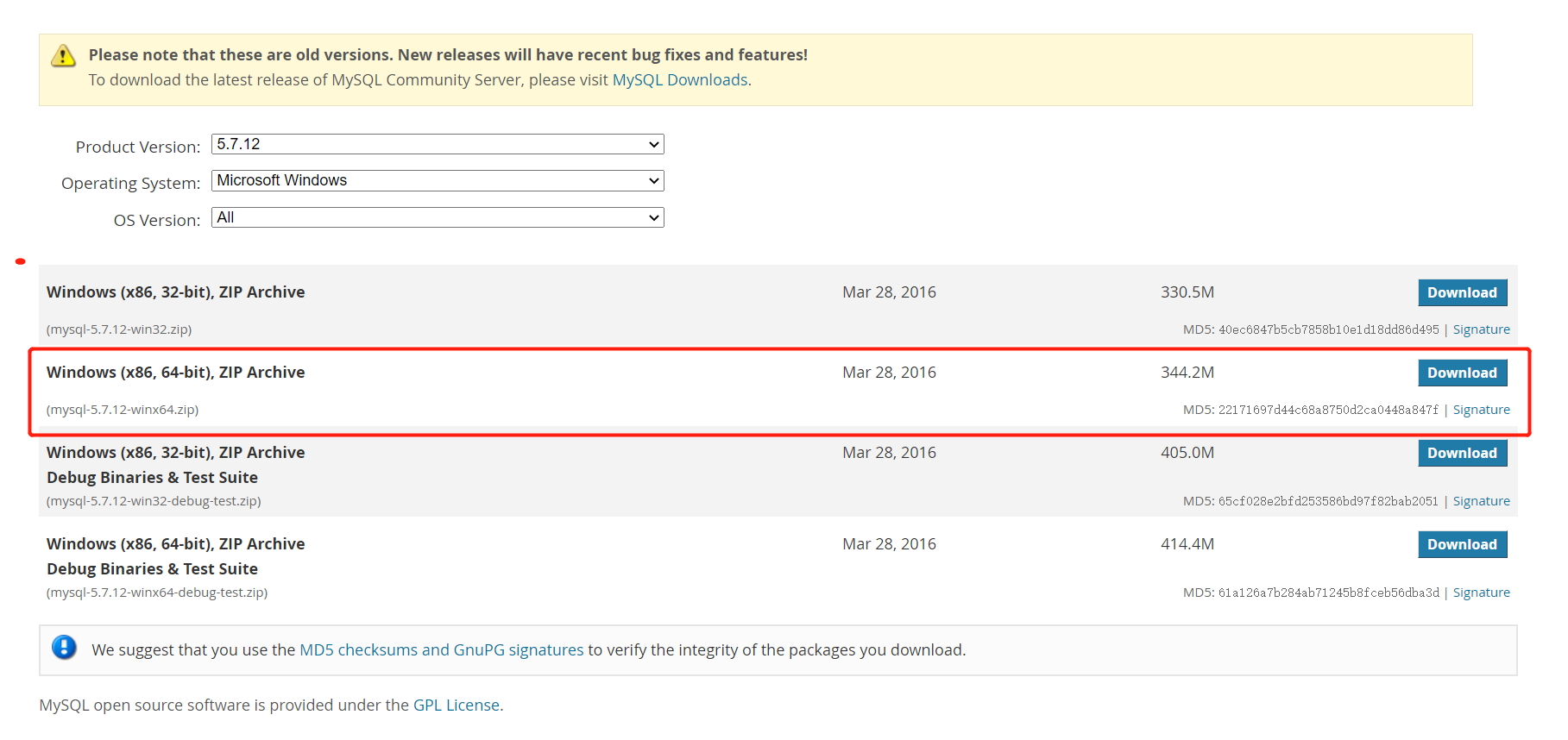
Task: Click the filename (mysql-5.7.12-winx64-debug-test.zip)
Action: click(157, 593)
